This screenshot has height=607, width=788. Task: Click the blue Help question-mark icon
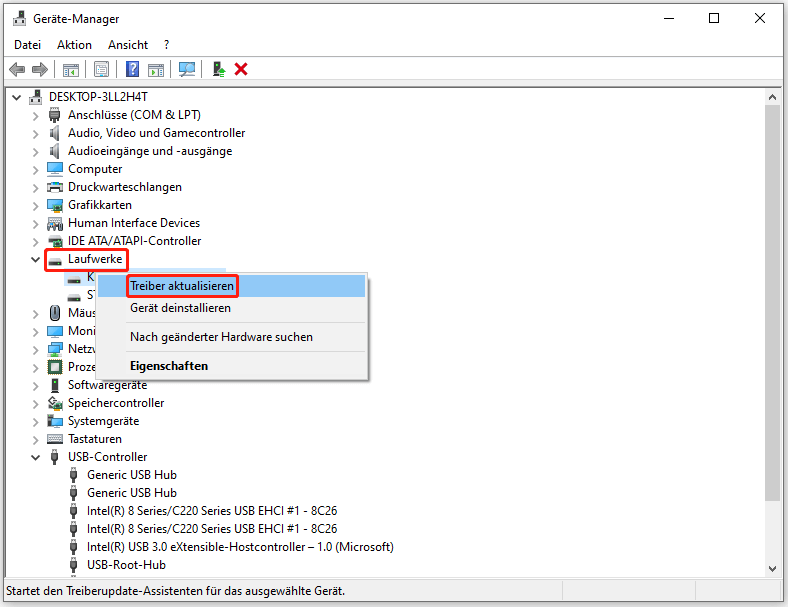pyautogui.click(x=132, y=69)
